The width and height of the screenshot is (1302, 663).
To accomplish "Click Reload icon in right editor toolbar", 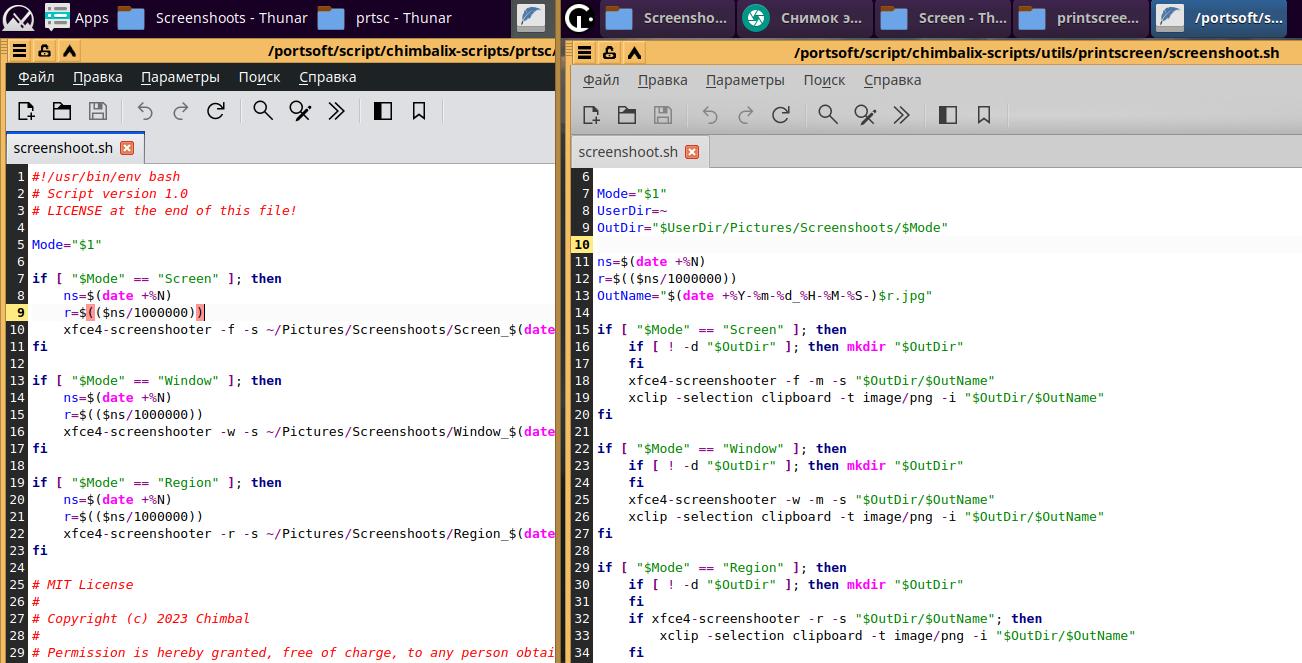I will [x=781, y=115].
